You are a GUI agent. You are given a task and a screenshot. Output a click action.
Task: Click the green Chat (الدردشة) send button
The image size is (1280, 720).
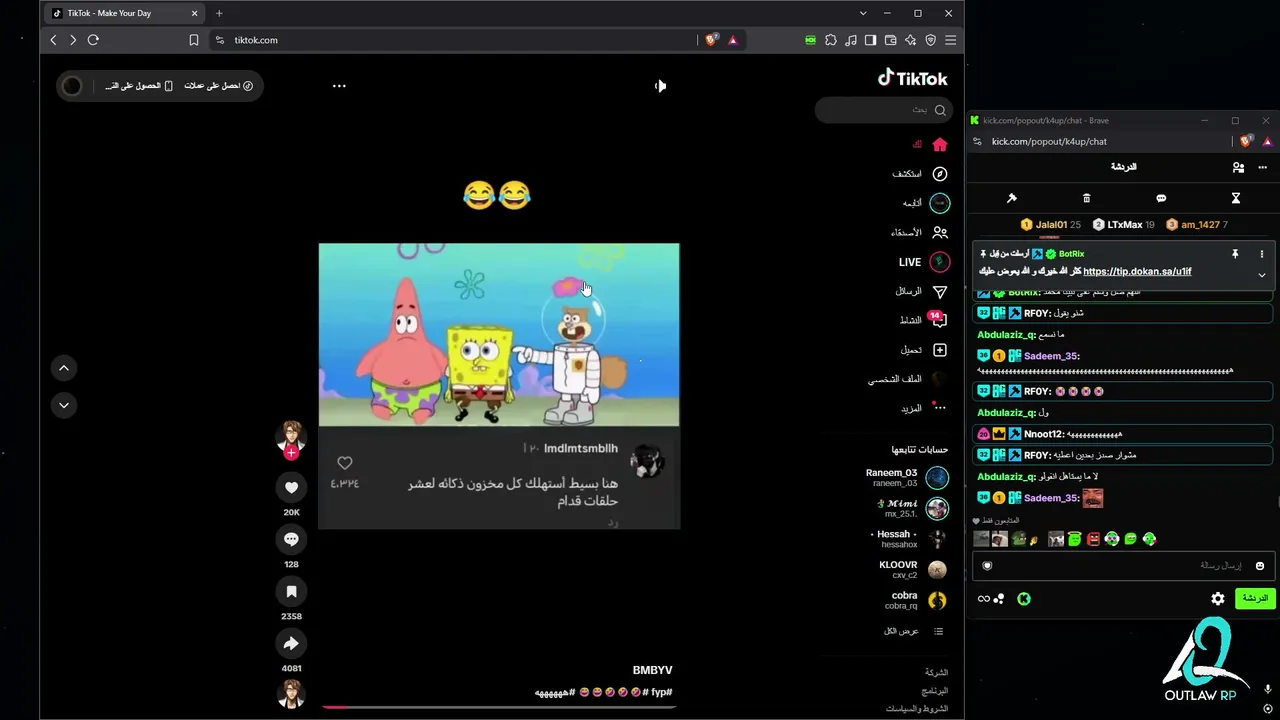click(x=1255, y=598)
